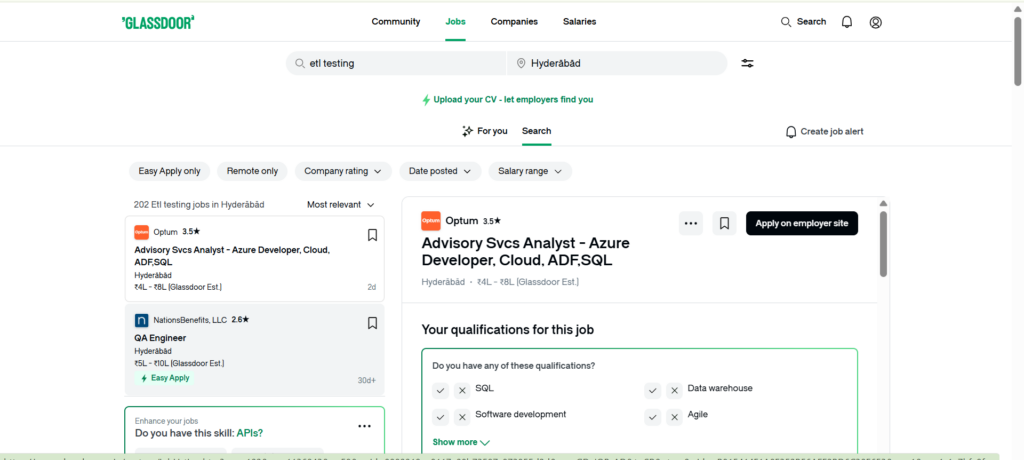
Task: Open the notifications bell icon
Action: 847,22
